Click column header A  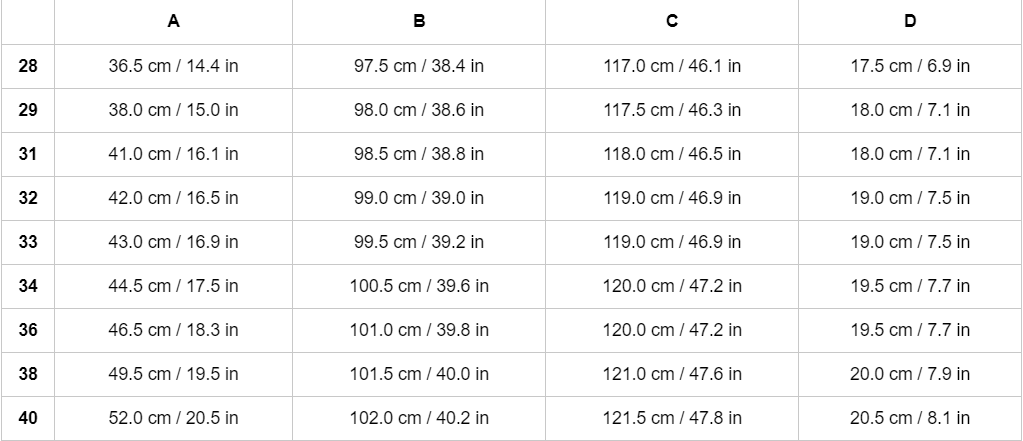173,21
